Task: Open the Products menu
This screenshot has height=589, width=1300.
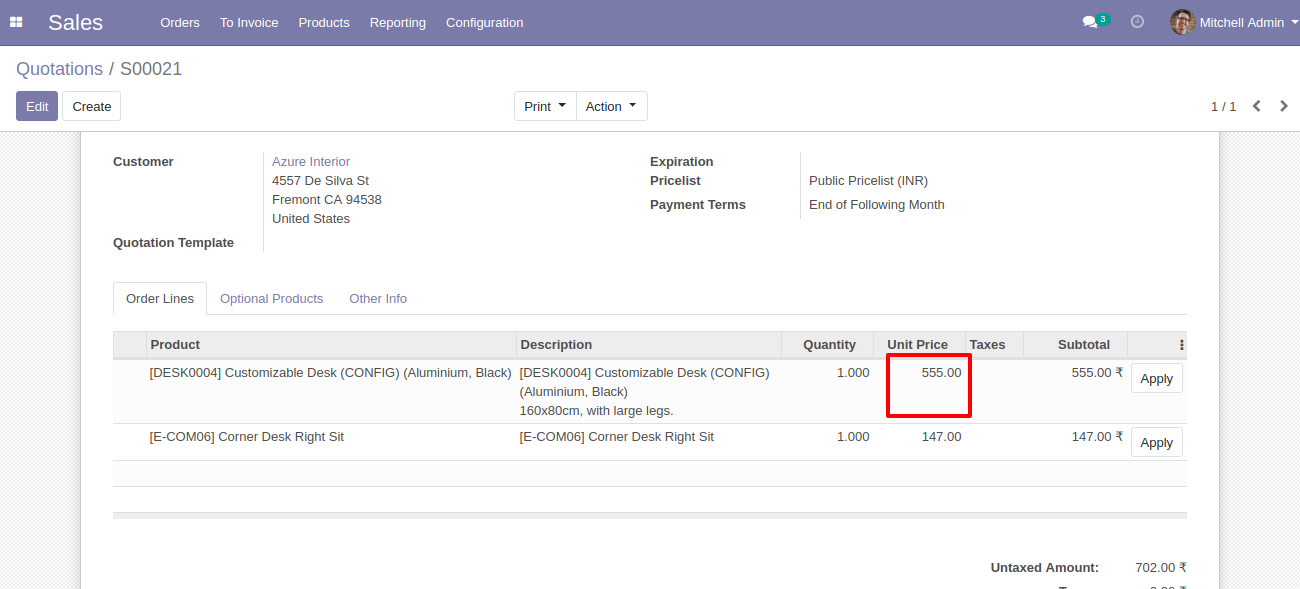Action: [x=324, y=22]
